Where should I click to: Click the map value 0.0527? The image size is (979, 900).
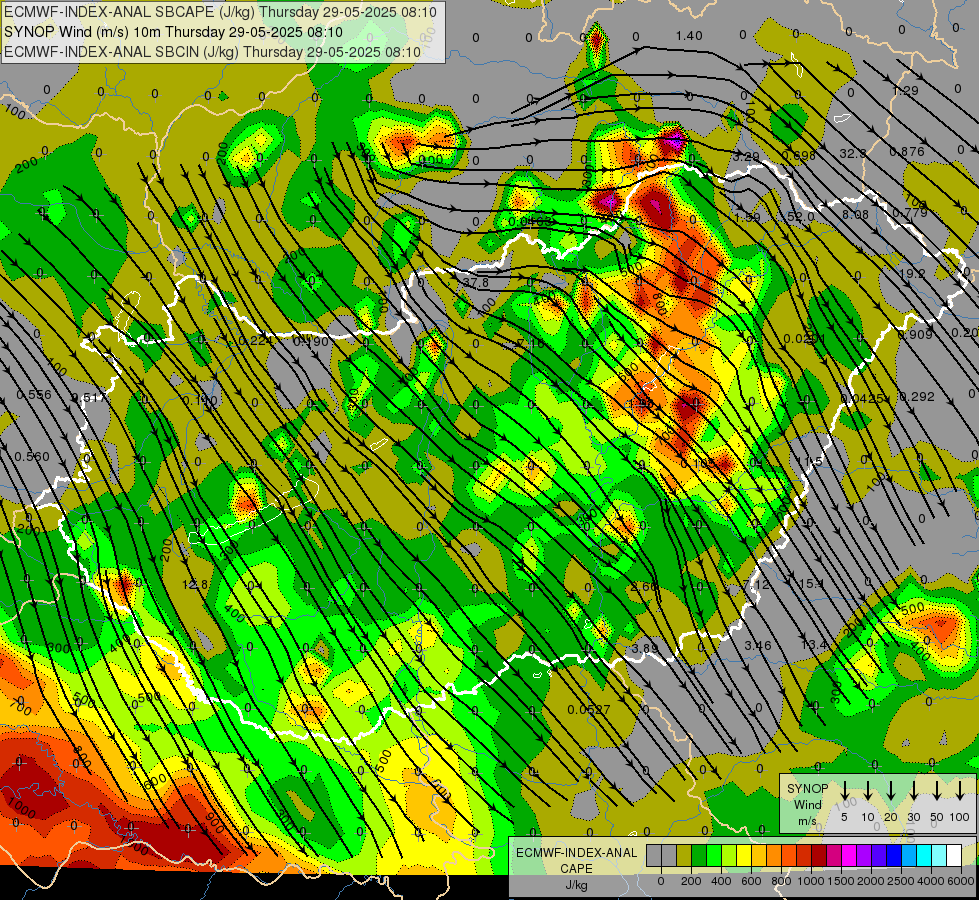[589, 709]
